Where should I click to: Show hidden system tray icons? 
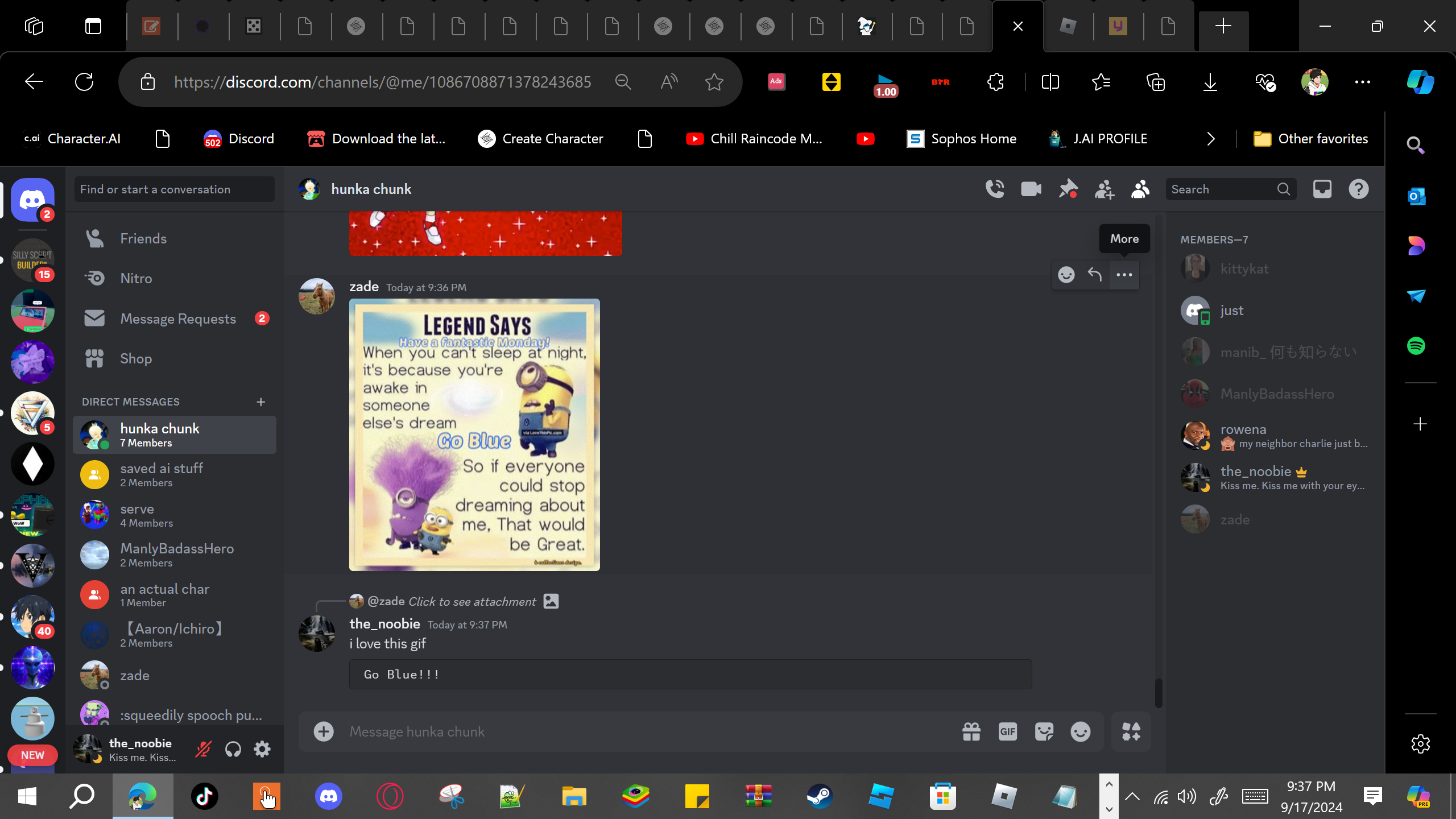pyautogui.click(x=1132, y=796)
